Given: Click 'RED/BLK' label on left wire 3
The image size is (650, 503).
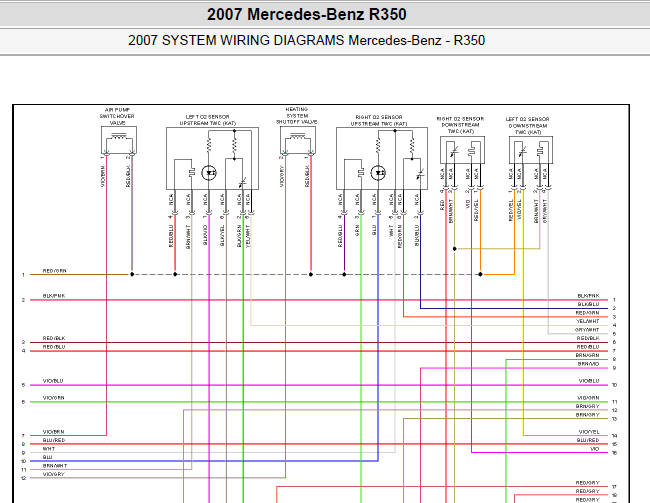Looking at the screenshot, I should click(54, 338).
